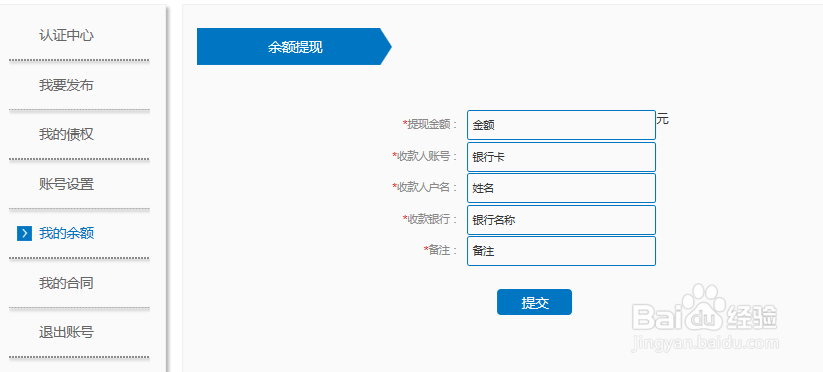Submit the form with 提交 button
Screen dimensions: 823x372
click(x=534, y=302)
